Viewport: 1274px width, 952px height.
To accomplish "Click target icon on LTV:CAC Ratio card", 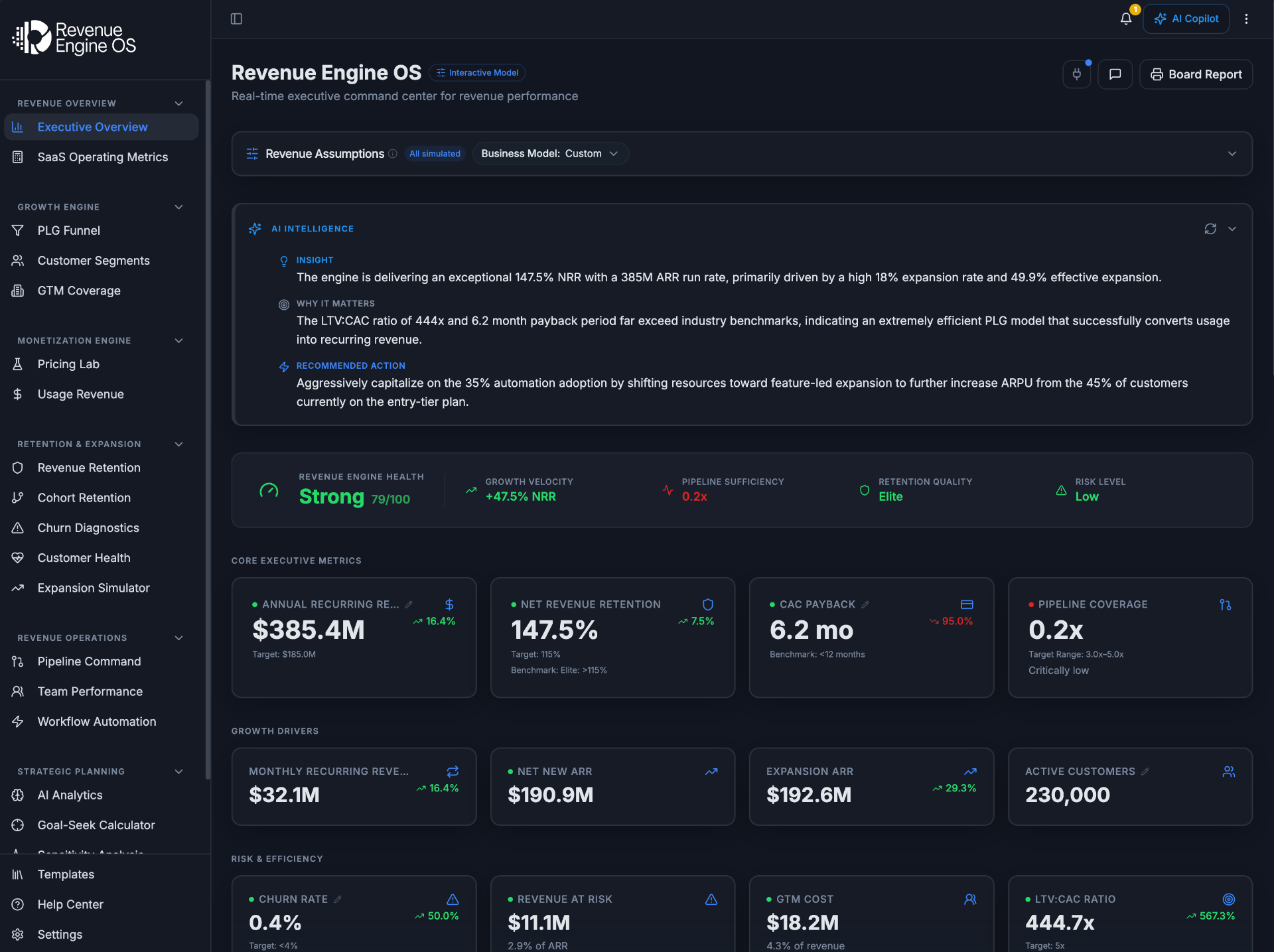I will click(x=1229, y=900).
